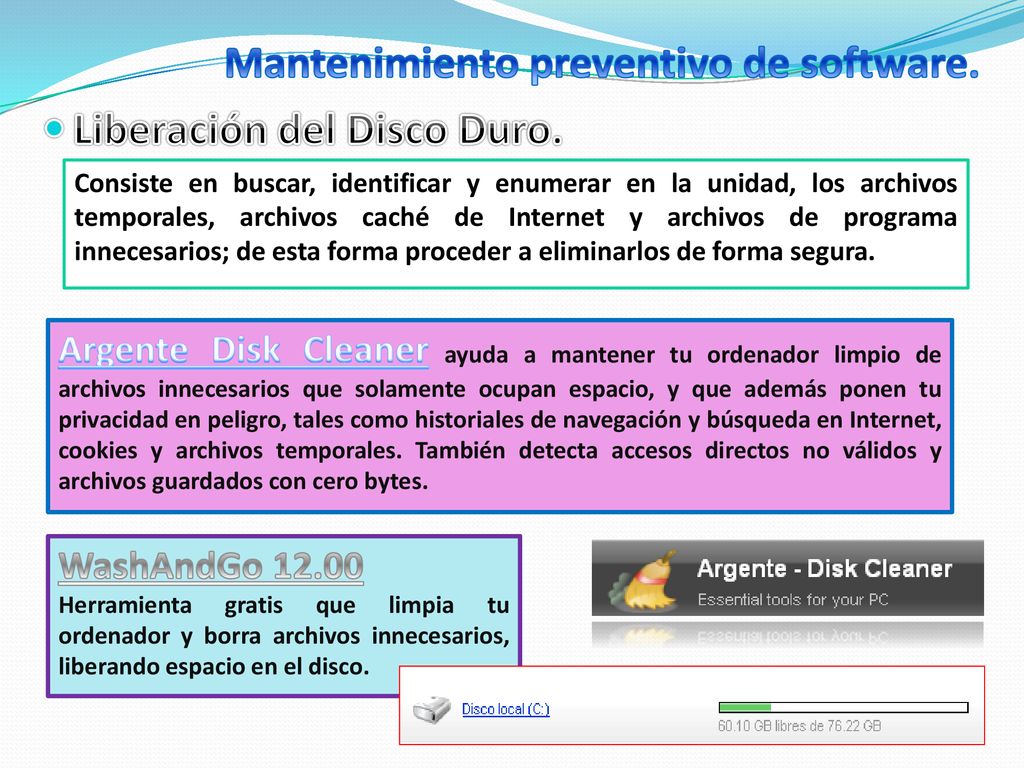Click the broom icon in Argente banner
Viewport: 1024px width, 768px height.
click(x=642, y=581)
